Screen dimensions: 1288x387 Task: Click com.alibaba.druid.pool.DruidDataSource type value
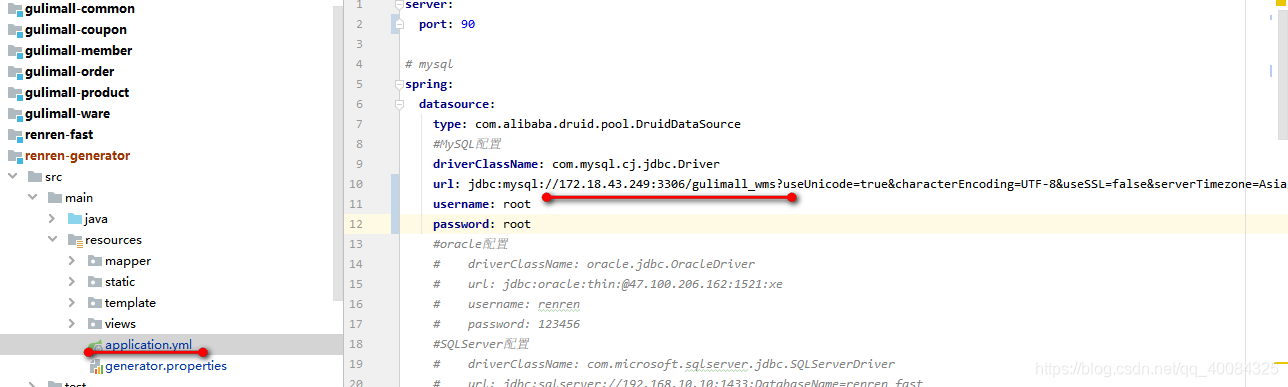(608, 124)
